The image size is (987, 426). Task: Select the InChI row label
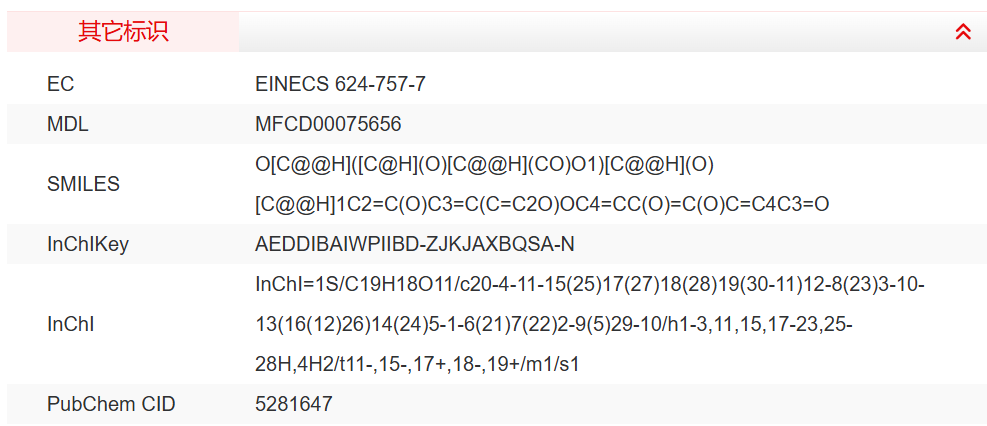point(70,324)
